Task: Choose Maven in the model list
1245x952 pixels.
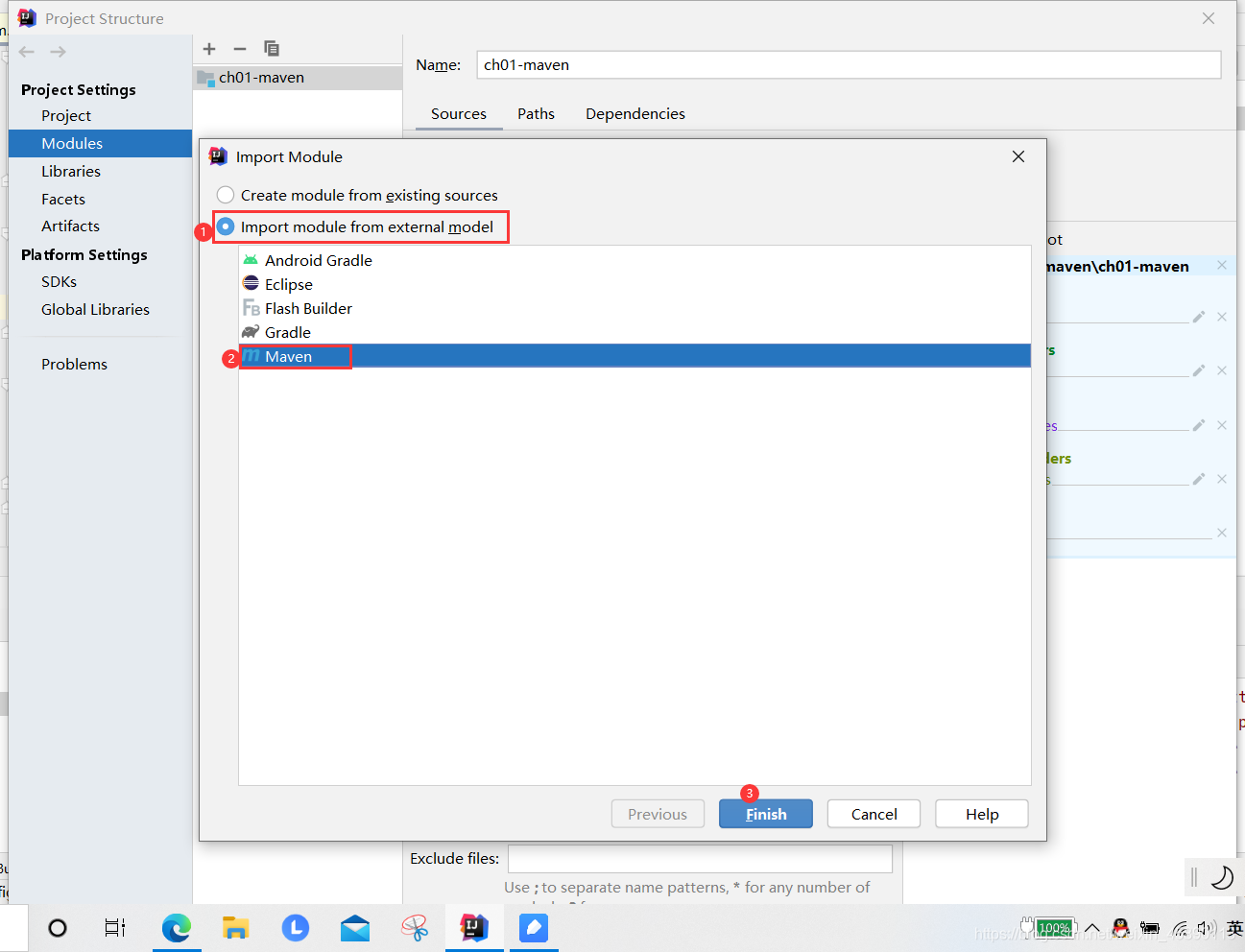Action: (634, 356)
